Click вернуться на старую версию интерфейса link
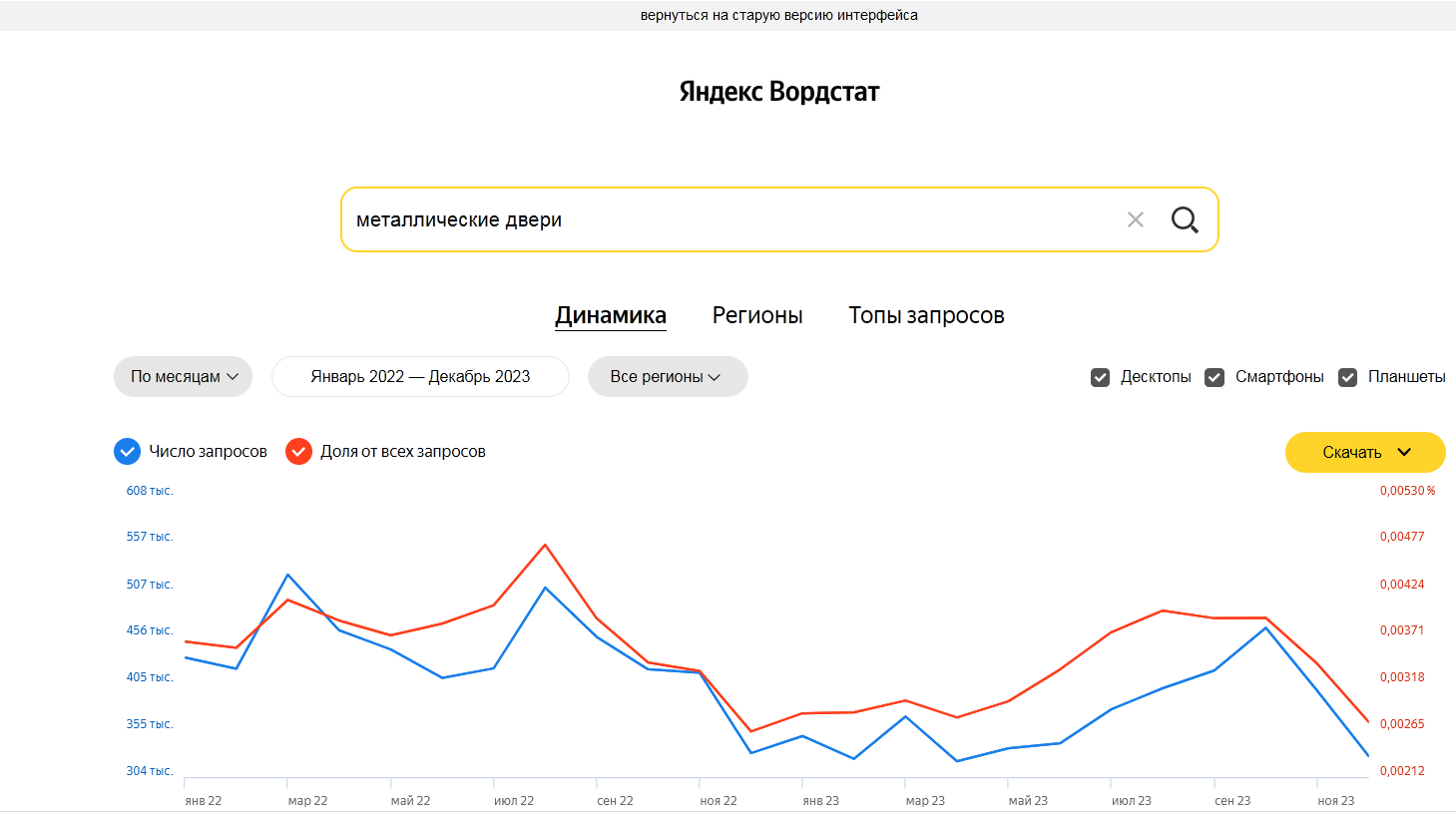The image size is (1456, 815). (779, 15)
